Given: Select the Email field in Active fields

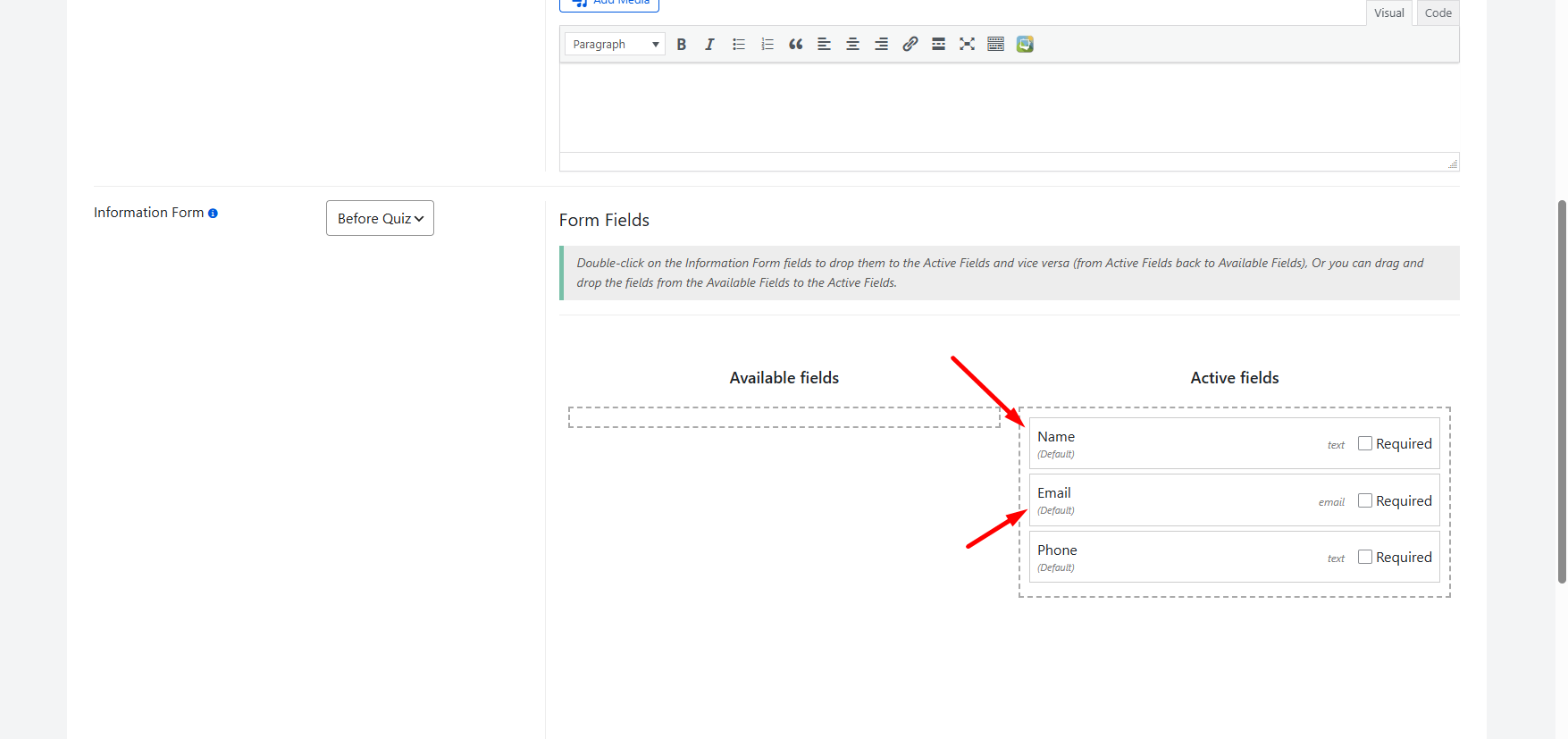Looking at the screenshot, I should tap(1235, 500).
